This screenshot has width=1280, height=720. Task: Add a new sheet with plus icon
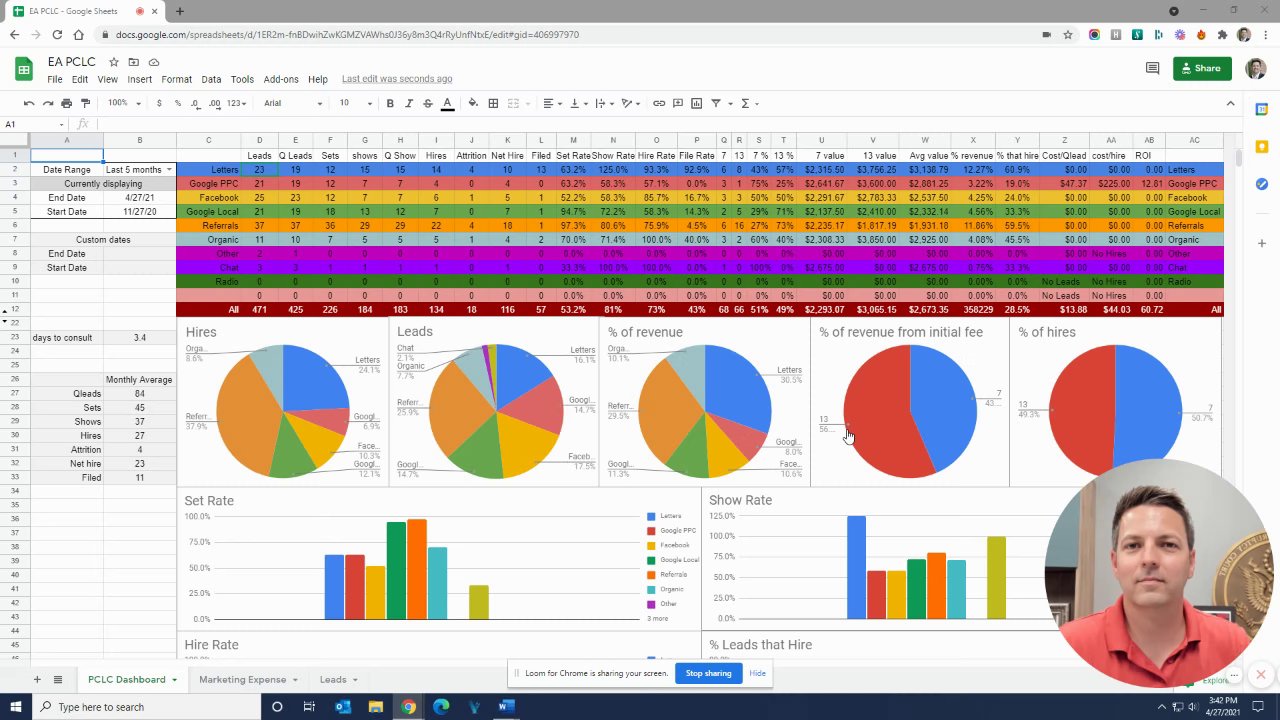pos(37,679)
